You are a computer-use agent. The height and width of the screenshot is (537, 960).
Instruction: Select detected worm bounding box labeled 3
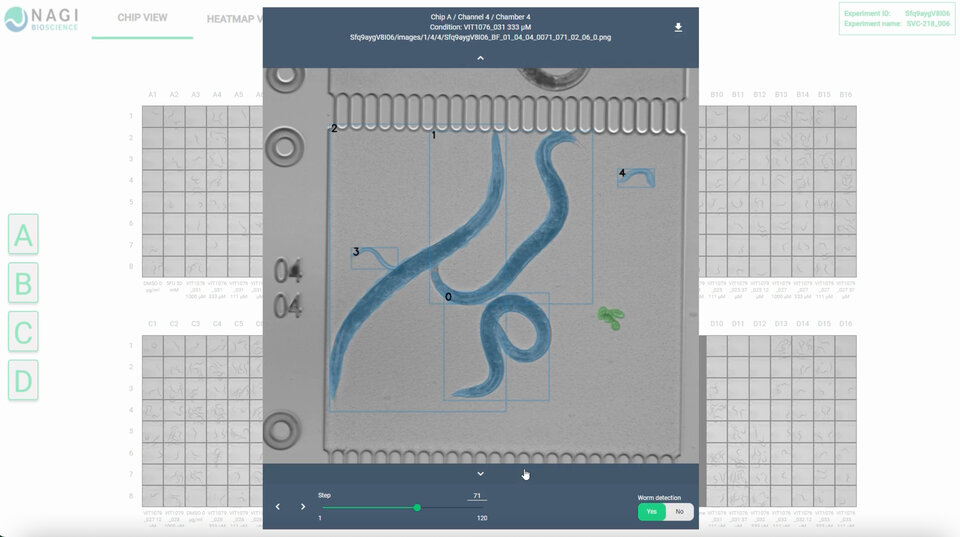click(375, 258)
